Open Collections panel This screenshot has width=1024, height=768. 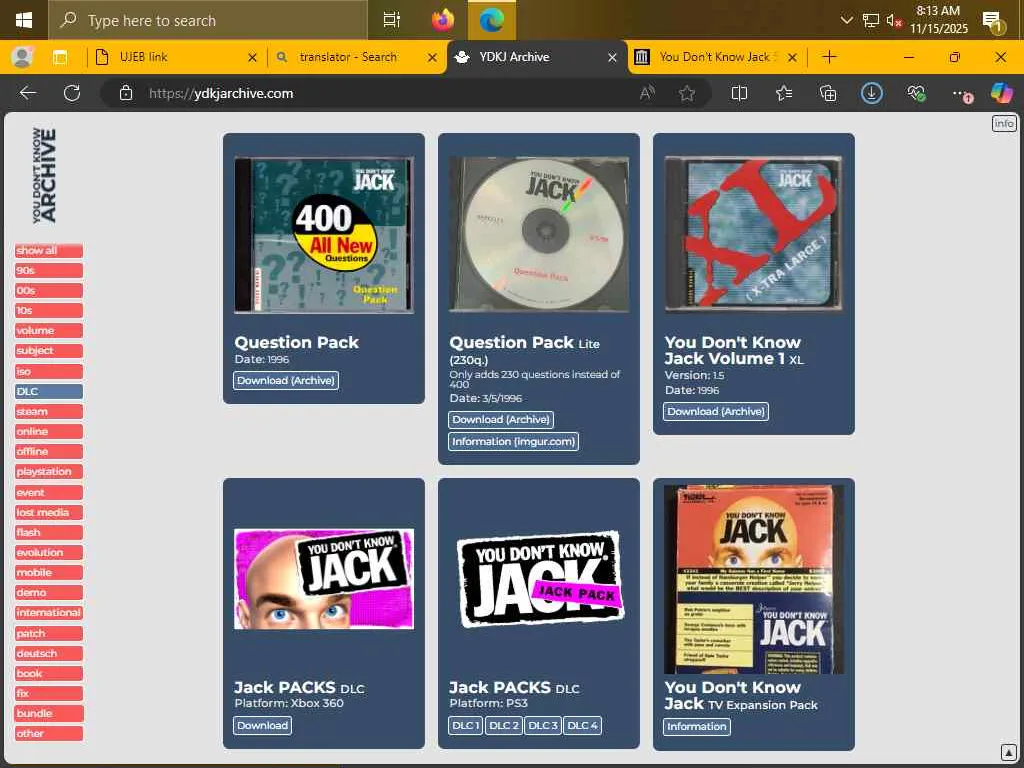[828, 93]
